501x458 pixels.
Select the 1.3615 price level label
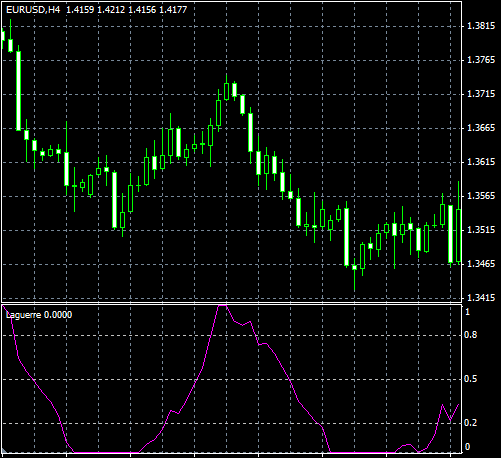click(481, 162)
